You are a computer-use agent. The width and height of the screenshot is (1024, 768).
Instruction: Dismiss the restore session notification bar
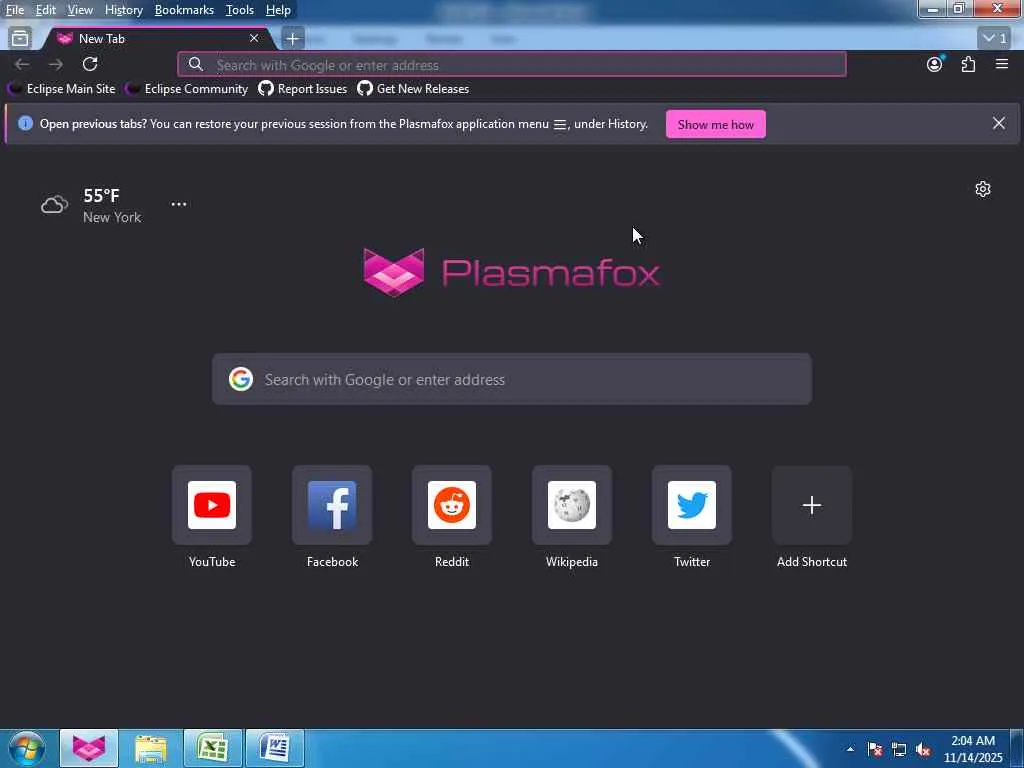[x=999, y=123]
